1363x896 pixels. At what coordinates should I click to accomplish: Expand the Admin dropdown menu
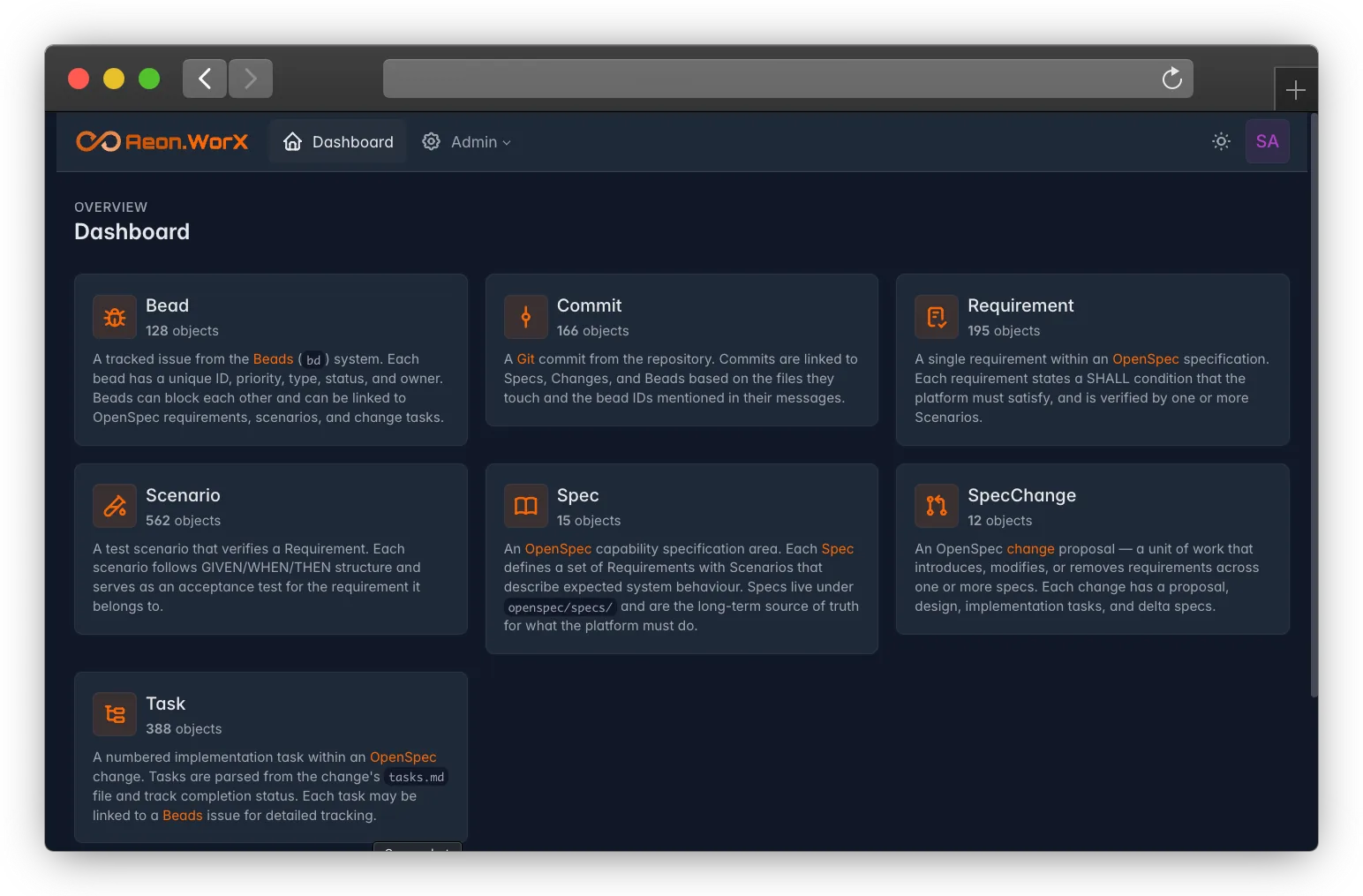click(x=466, y=141)
